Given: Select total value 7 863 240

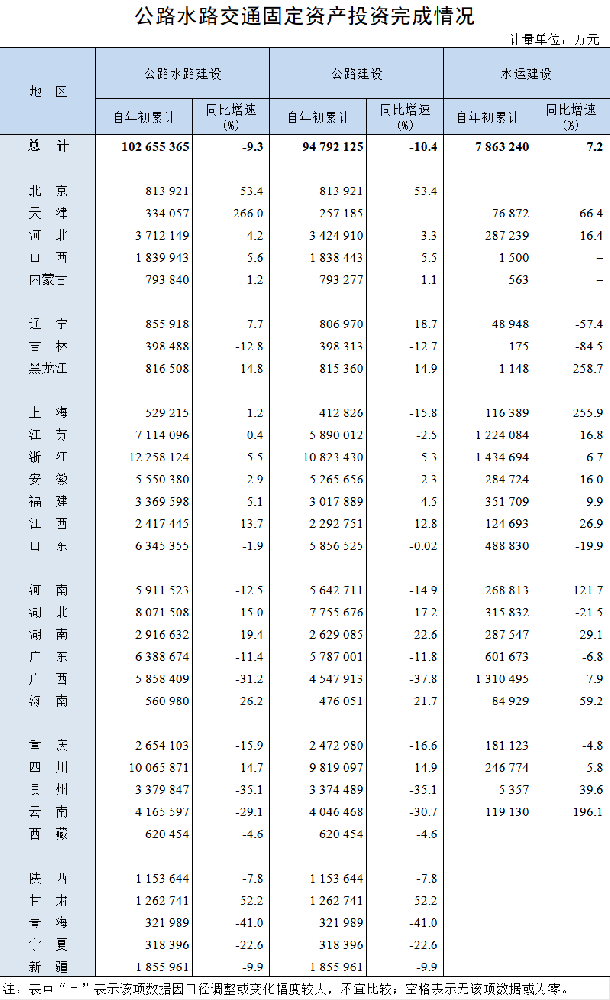Looking at the screenshot, I should pos(502,147).
